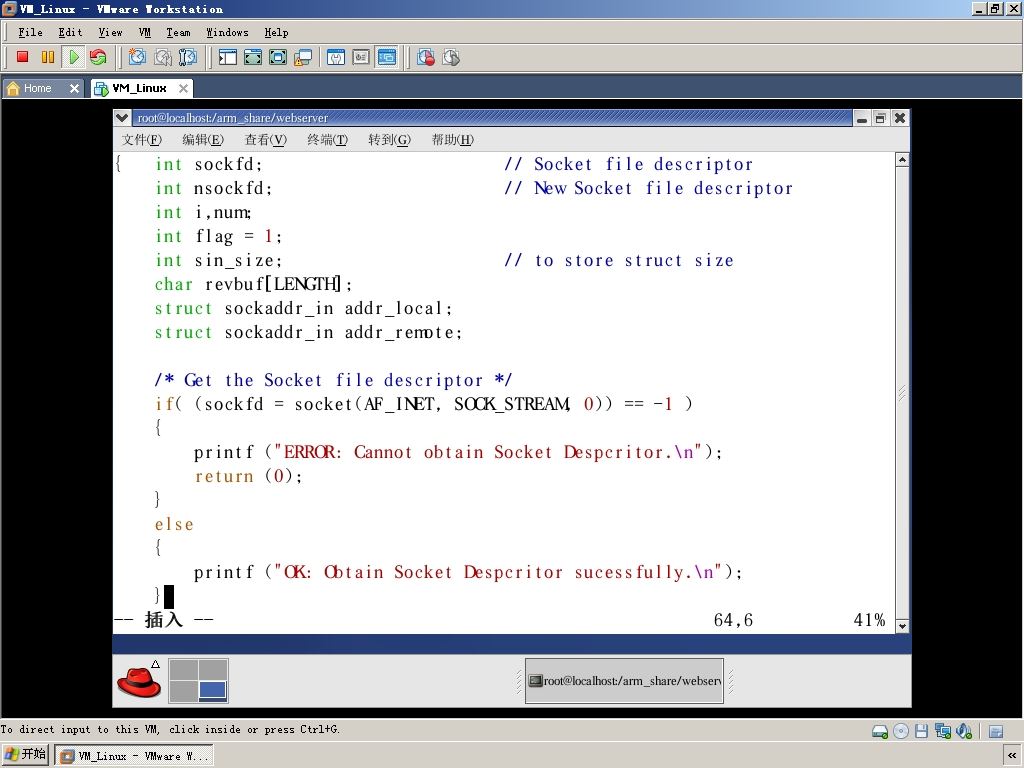Close the VM_Linux tab
The image size is (1024, 768).
(184, 88)
